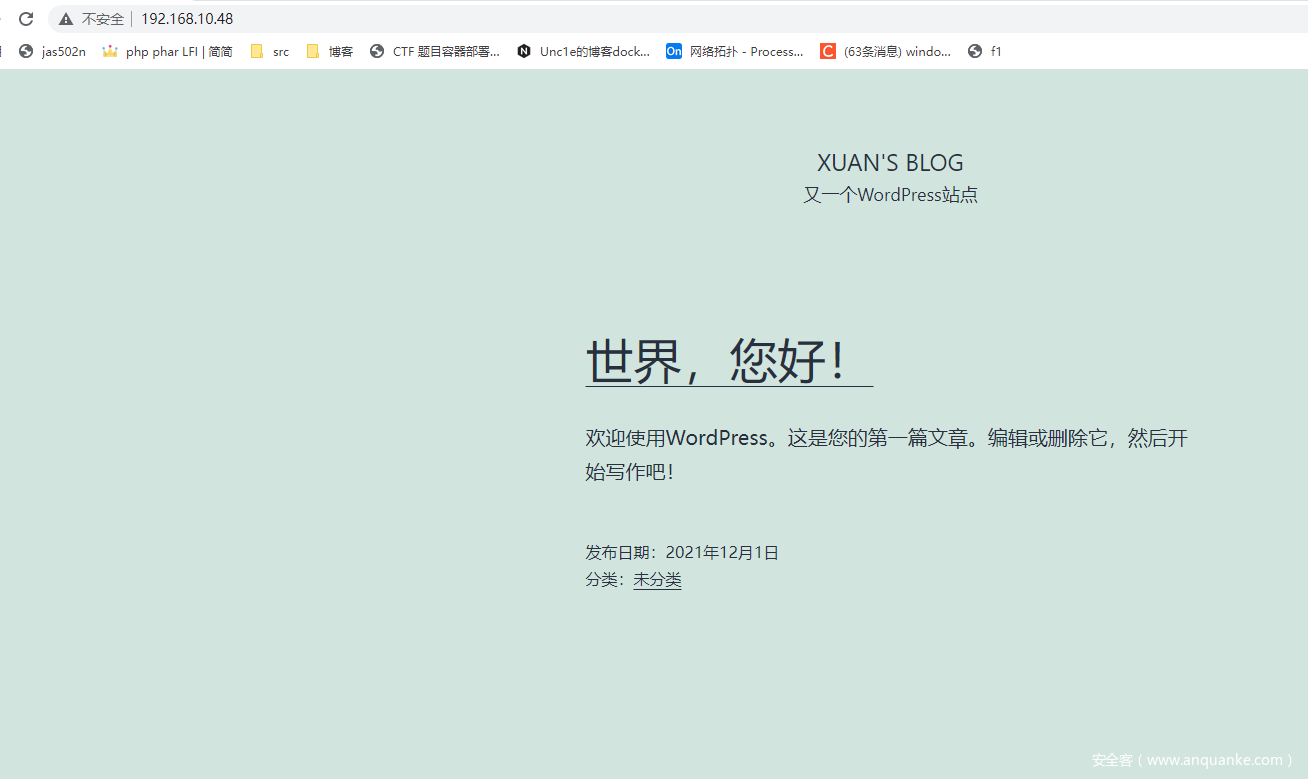
Task: Open the 未分类 category link
Action: coord(657,580)
